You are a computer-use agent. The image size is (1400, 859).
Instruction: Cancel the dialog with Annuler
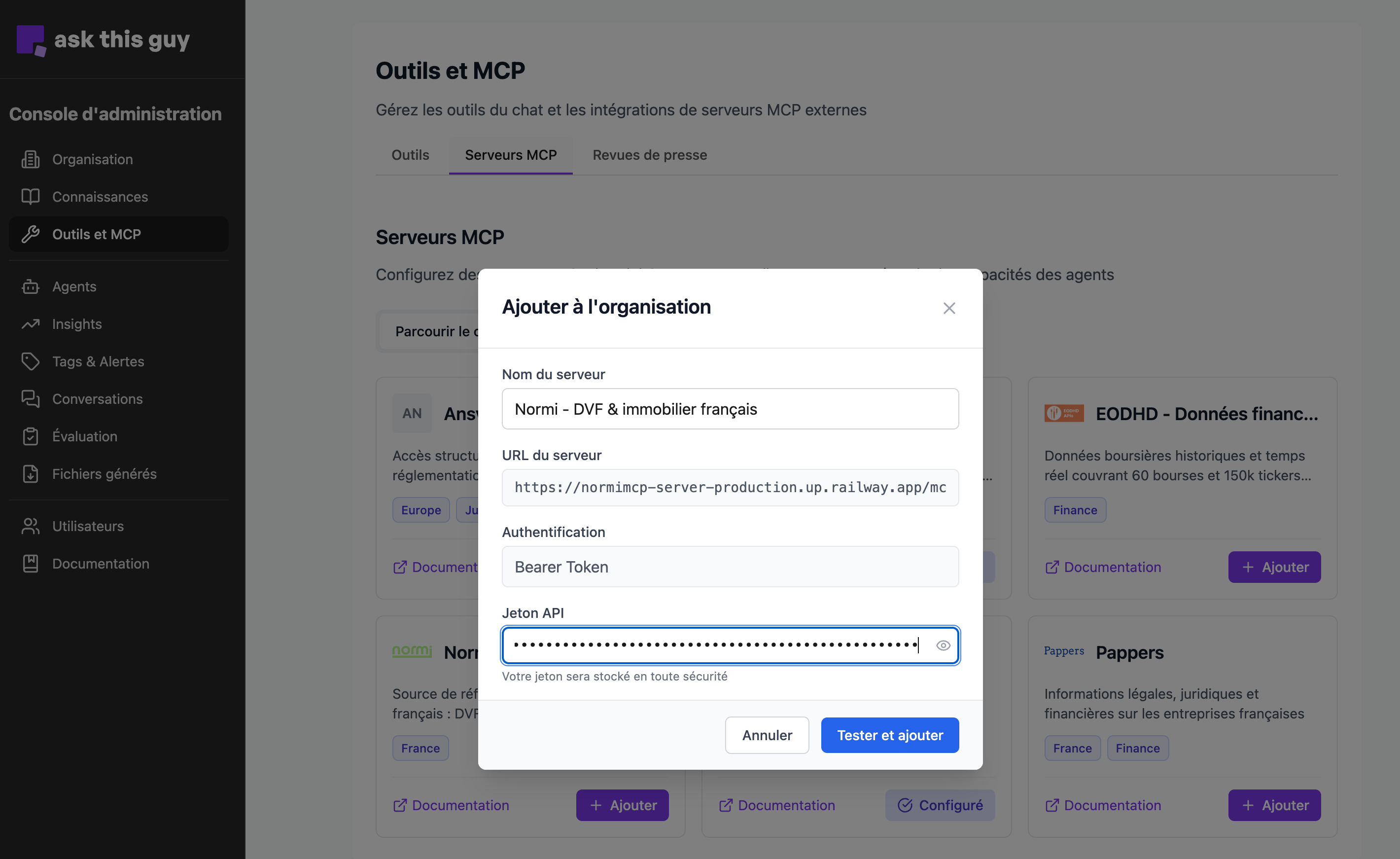[x=767, y=735]
